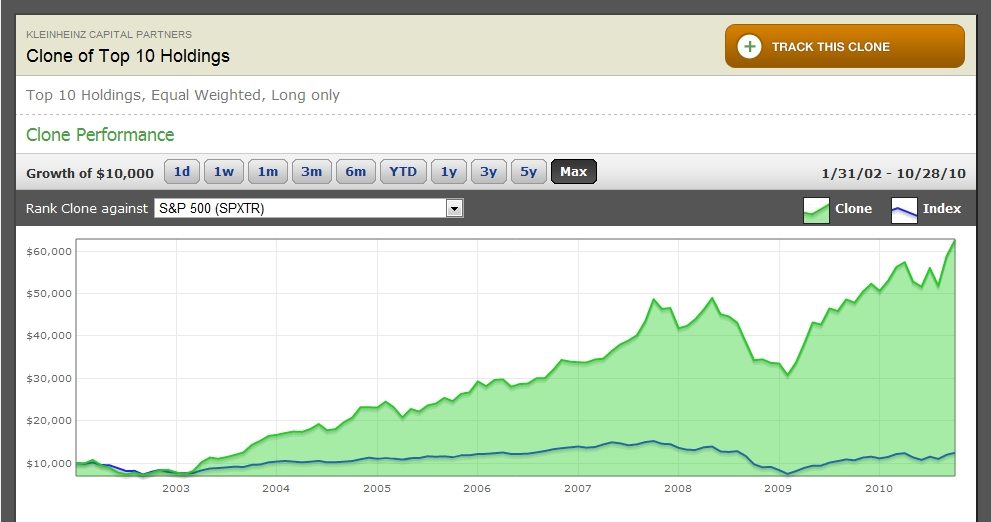Click the blue Index legend icon

pyautogui.click(x=904, y=210)
